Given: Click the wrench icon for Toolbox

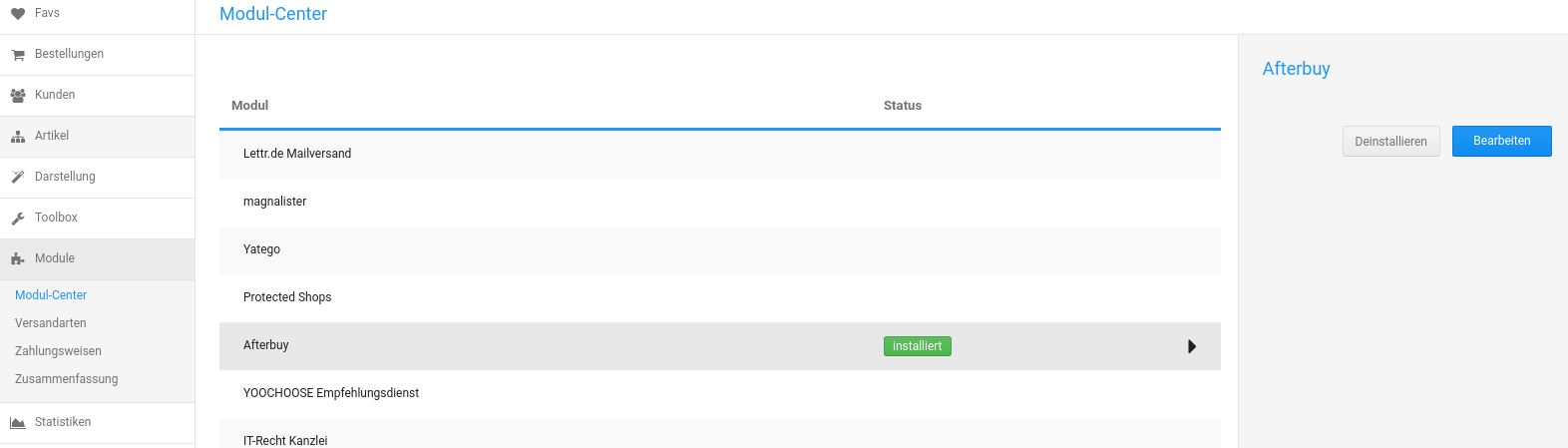Looking at the screenshot, I should tap(17, 219).
